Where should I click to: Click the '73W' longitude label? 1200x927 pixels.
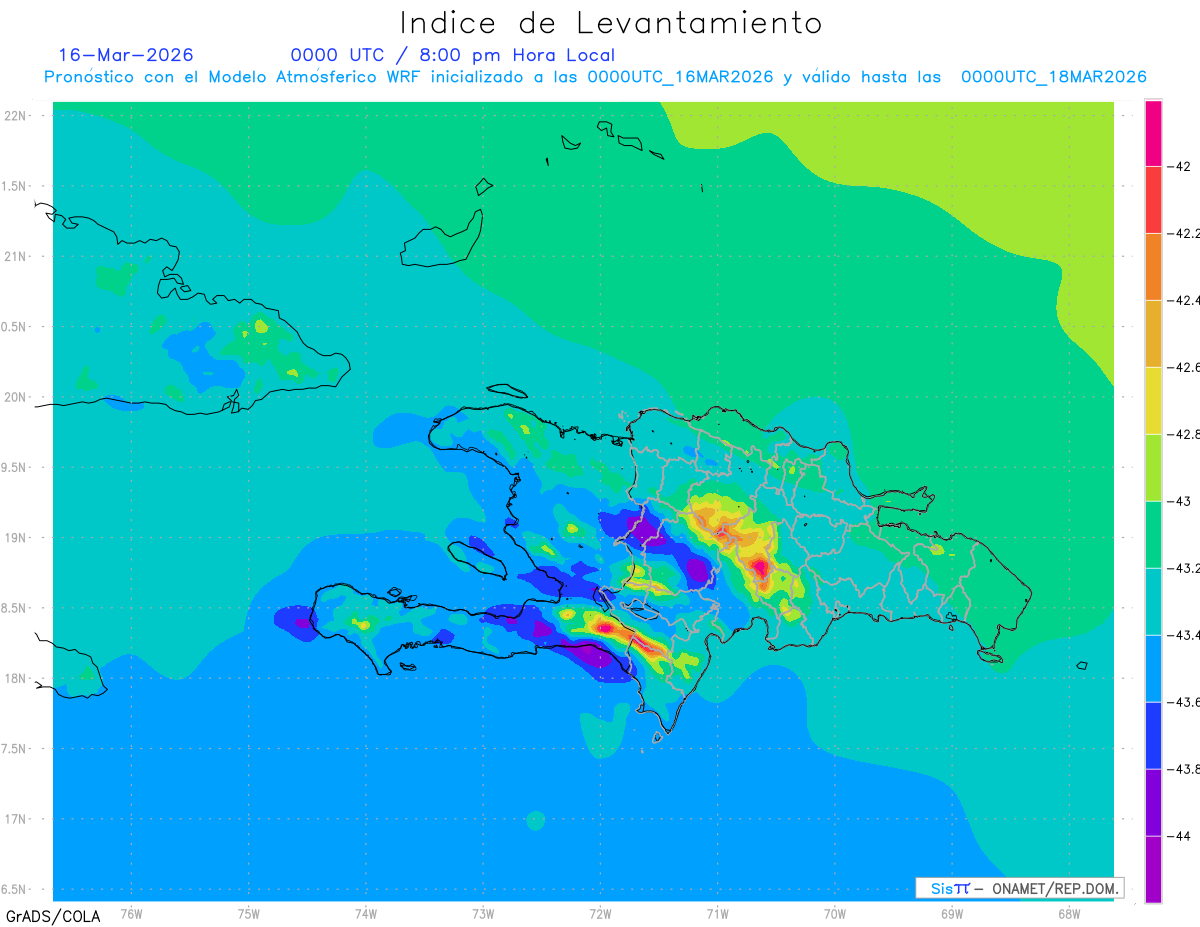(x=483, y=914)
